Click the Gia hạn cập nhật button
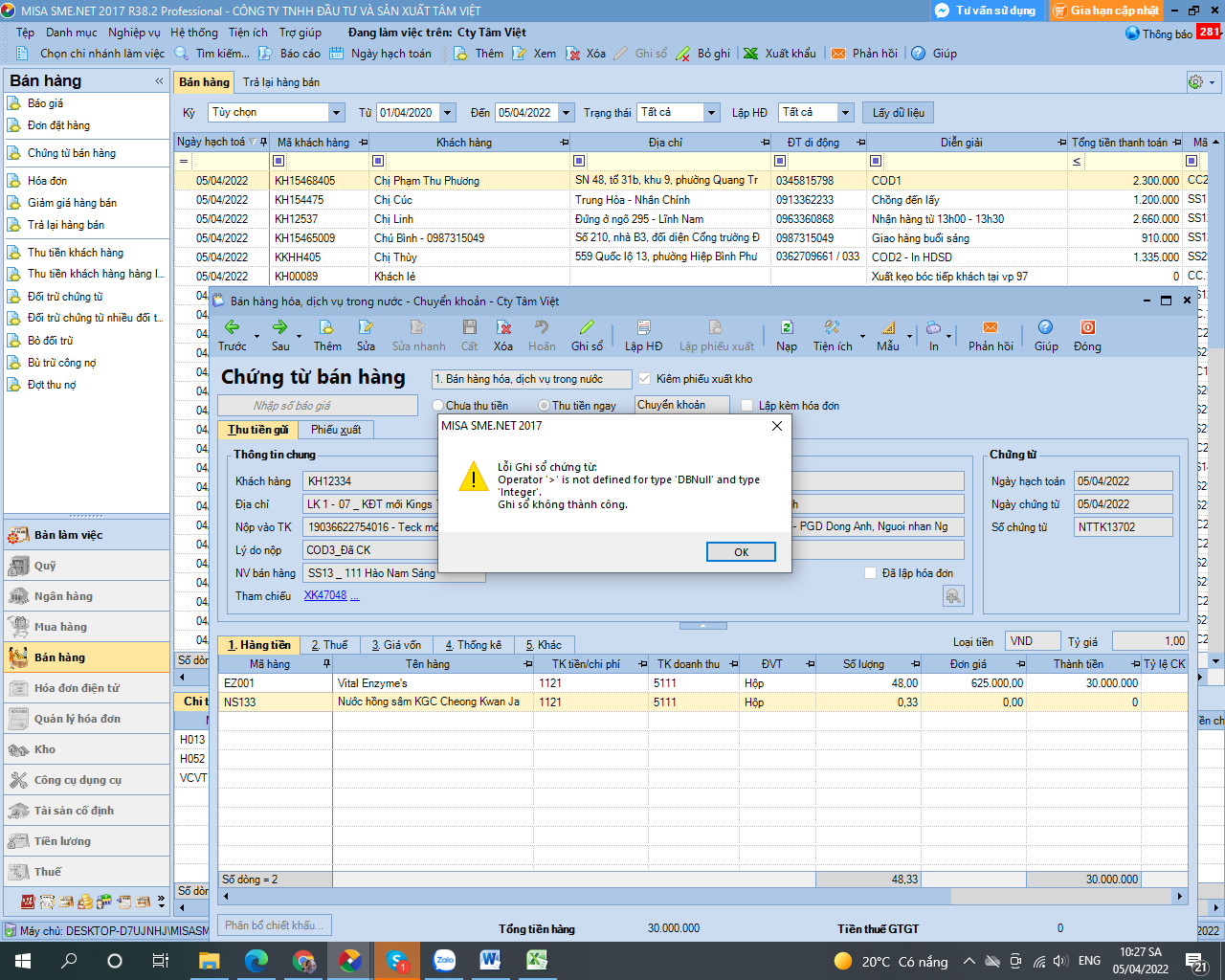Viewport: 1225px width, 980px height. coord(1105,11)
